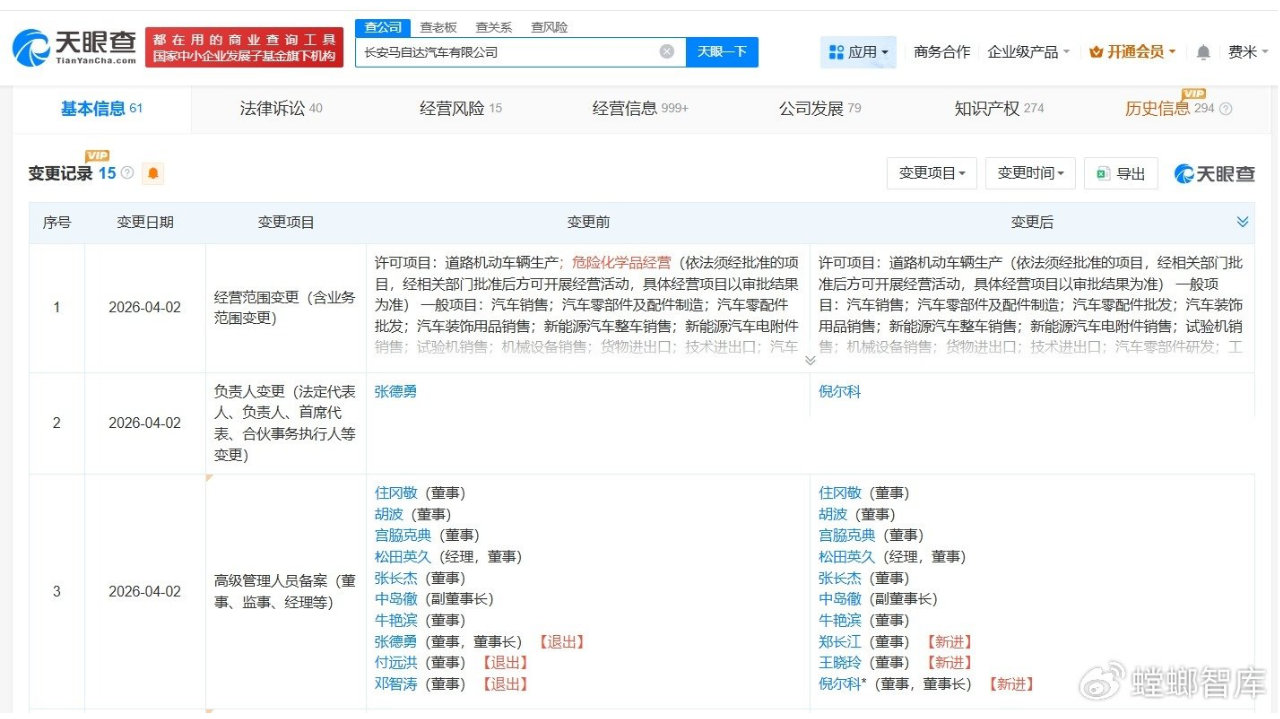This screenshot has height=719, width=1280.
Task: Open 倪尔科* (董事，董事长) 新进 link
Action: [842, 684]
